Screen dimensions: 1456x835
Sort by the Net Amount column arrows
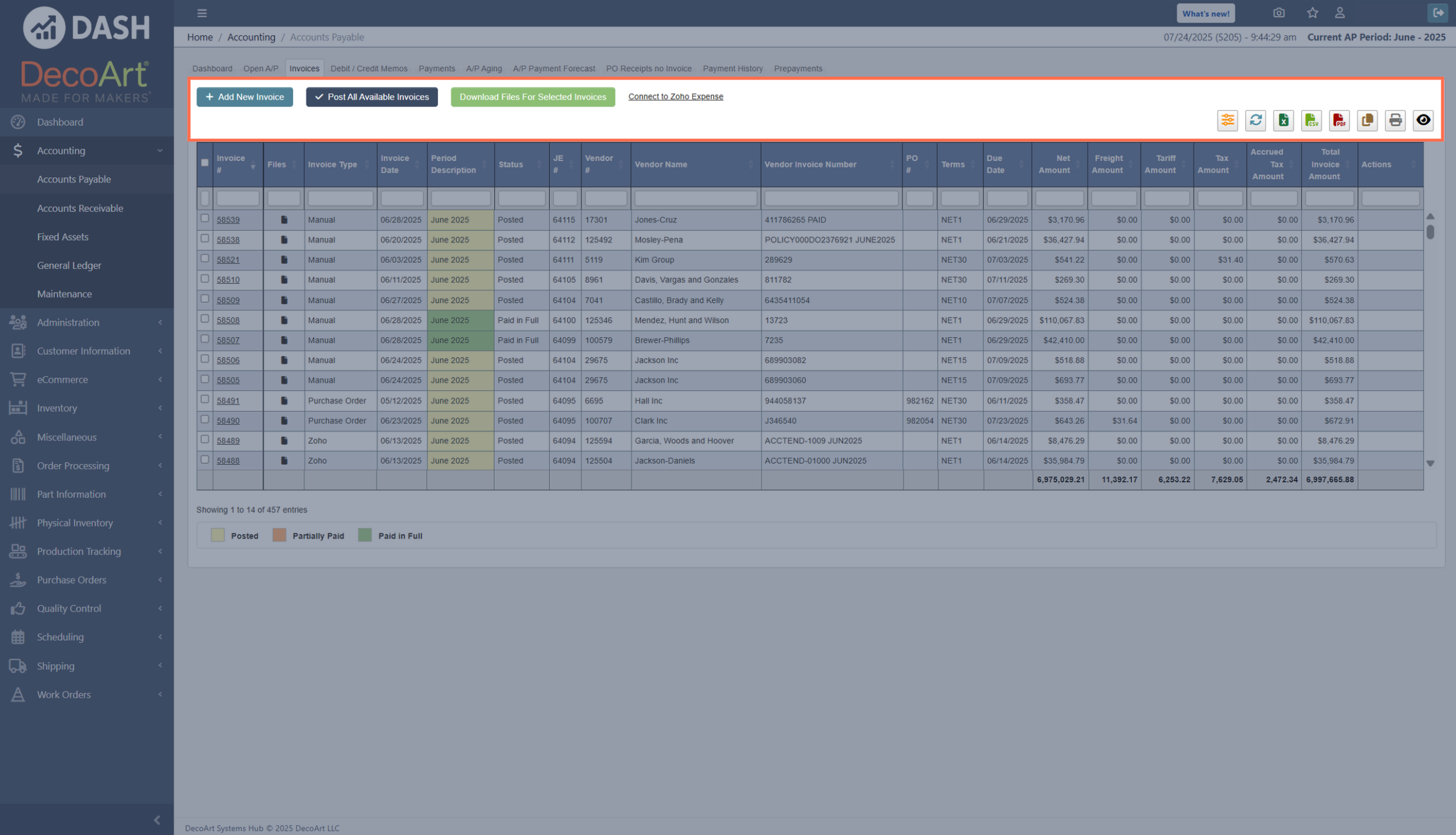1080,164
